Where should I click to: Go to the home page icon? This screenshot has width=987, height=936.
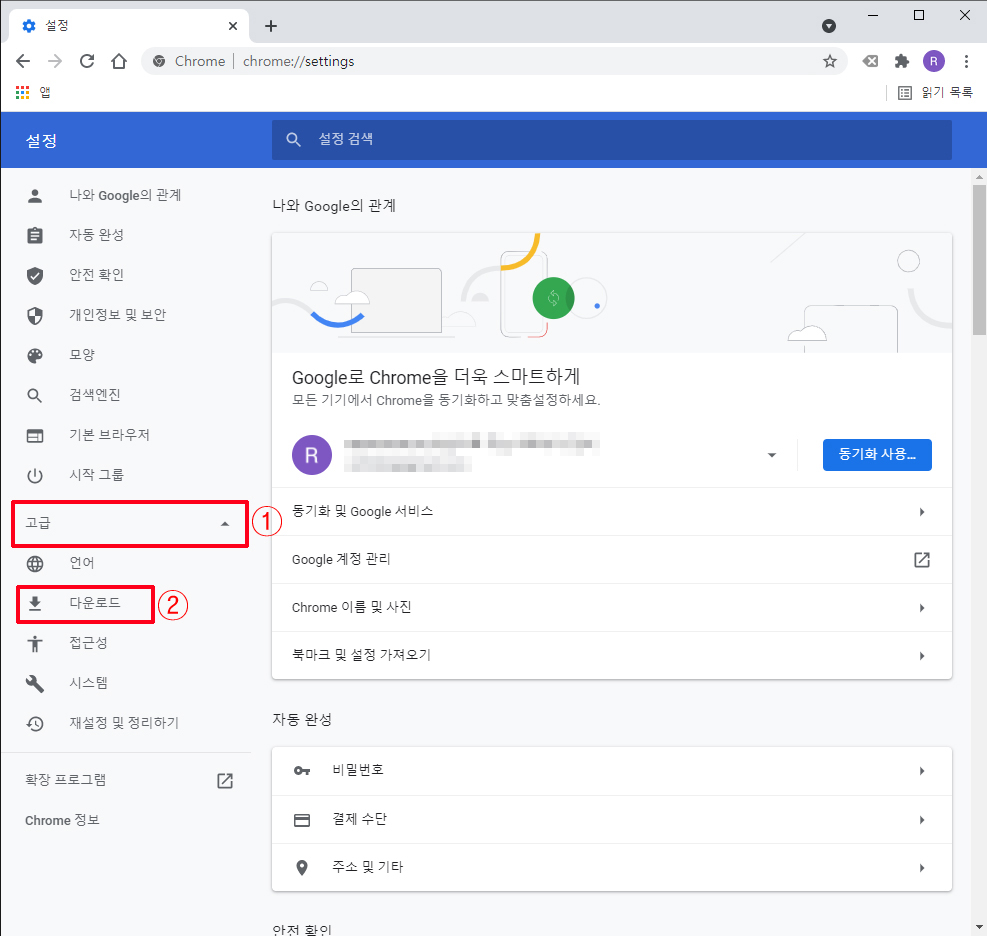click(119, 61)
